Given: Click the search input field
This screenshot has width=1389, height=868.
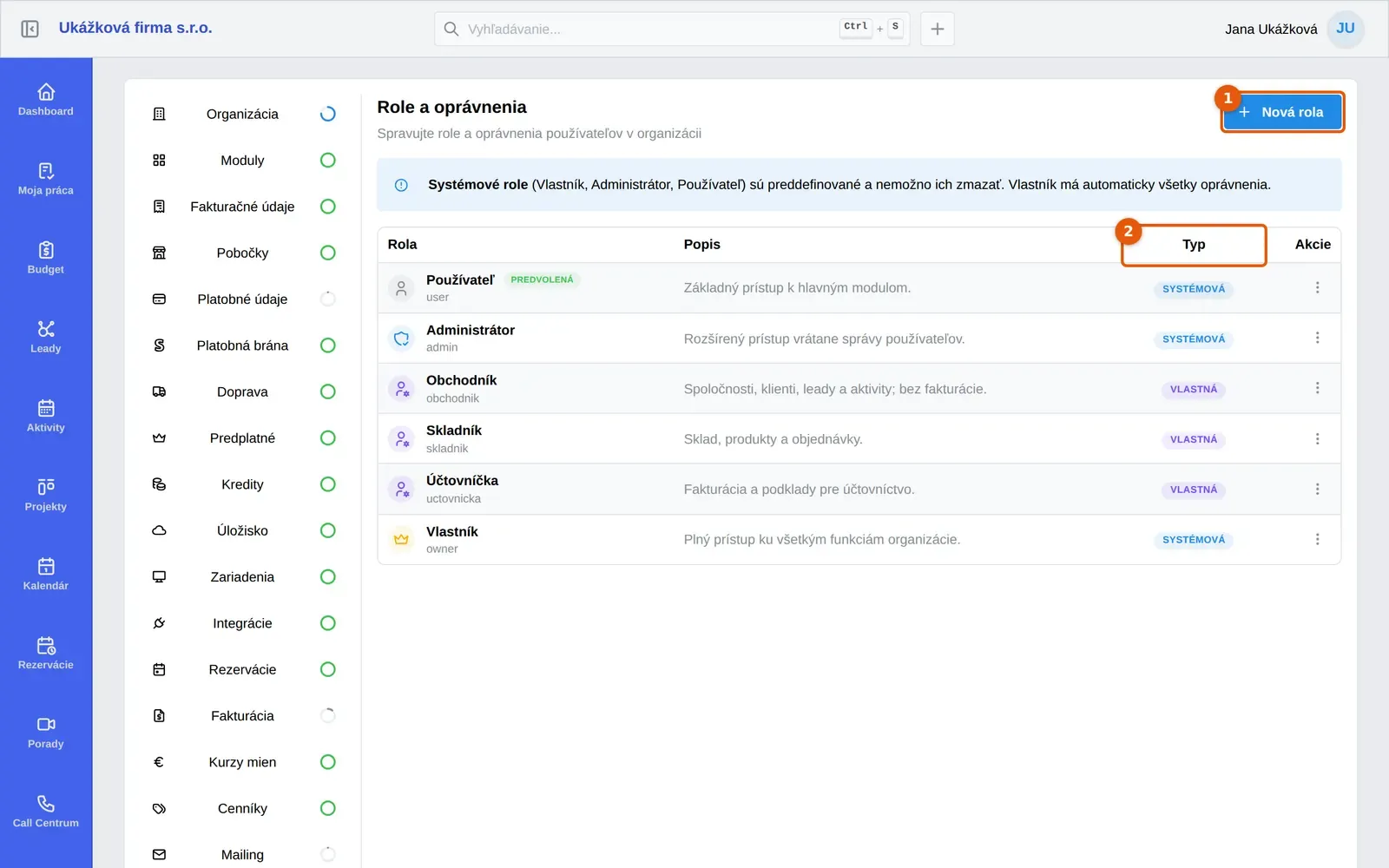Looking at the screenshot, I should [672, 29].
